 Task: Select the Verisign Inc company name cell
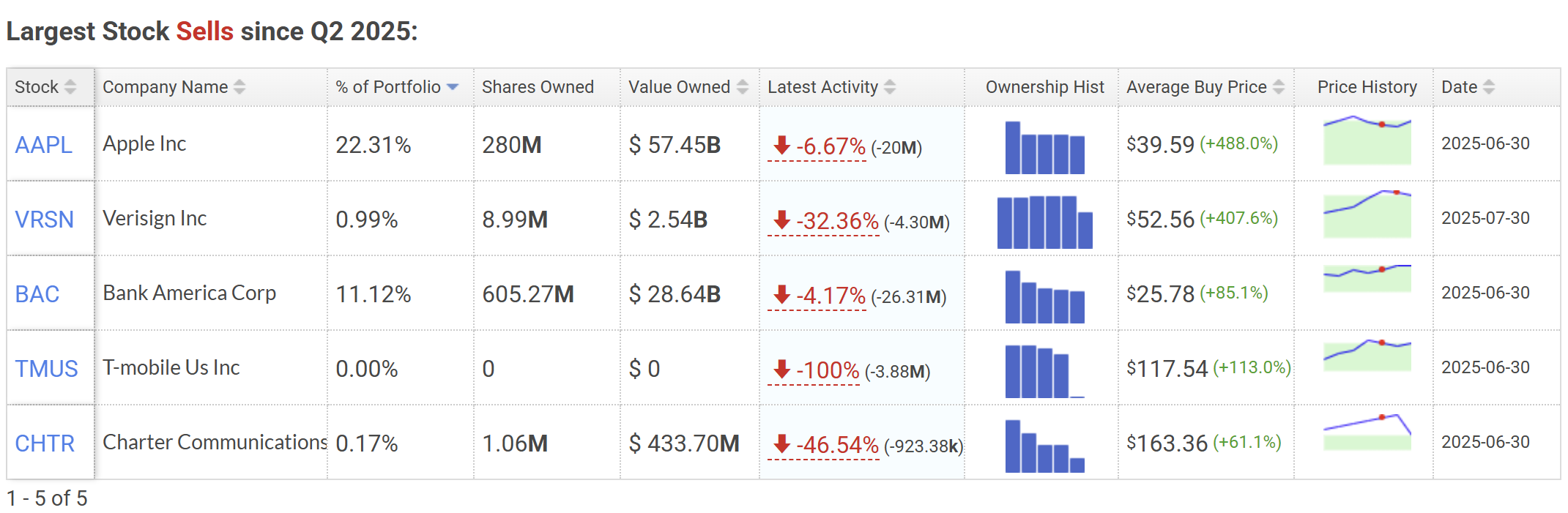pos(211,219)
